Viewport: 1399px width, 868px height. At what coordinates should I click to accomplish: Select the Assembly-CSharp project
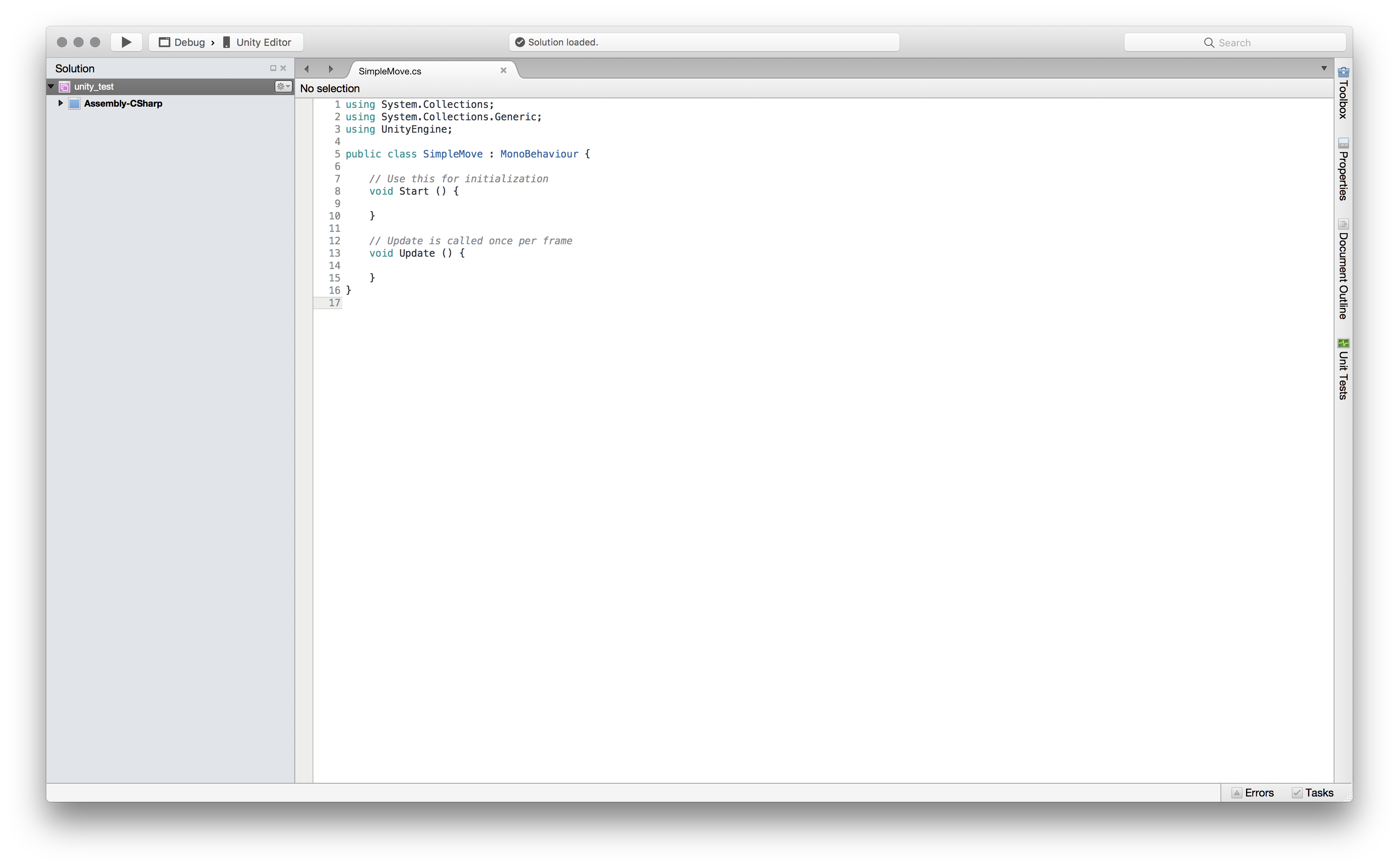[x=123, y=103]
